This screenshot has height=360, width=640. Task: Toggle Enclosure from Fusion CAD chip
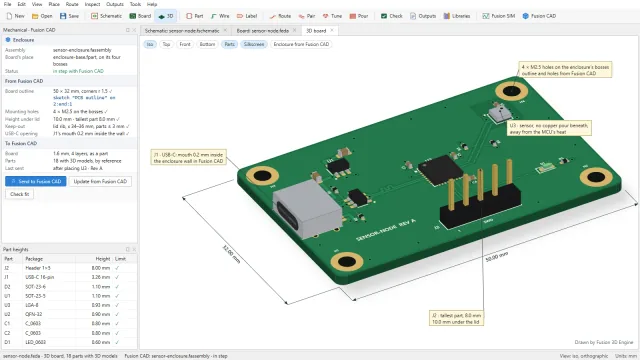click(301, 44)
